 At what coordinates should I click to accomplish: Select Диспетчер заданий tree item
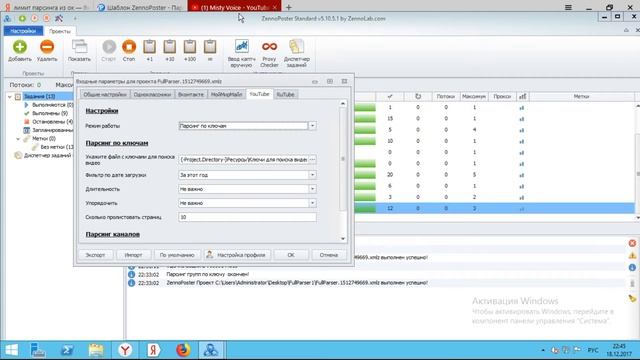pos(43,156)
